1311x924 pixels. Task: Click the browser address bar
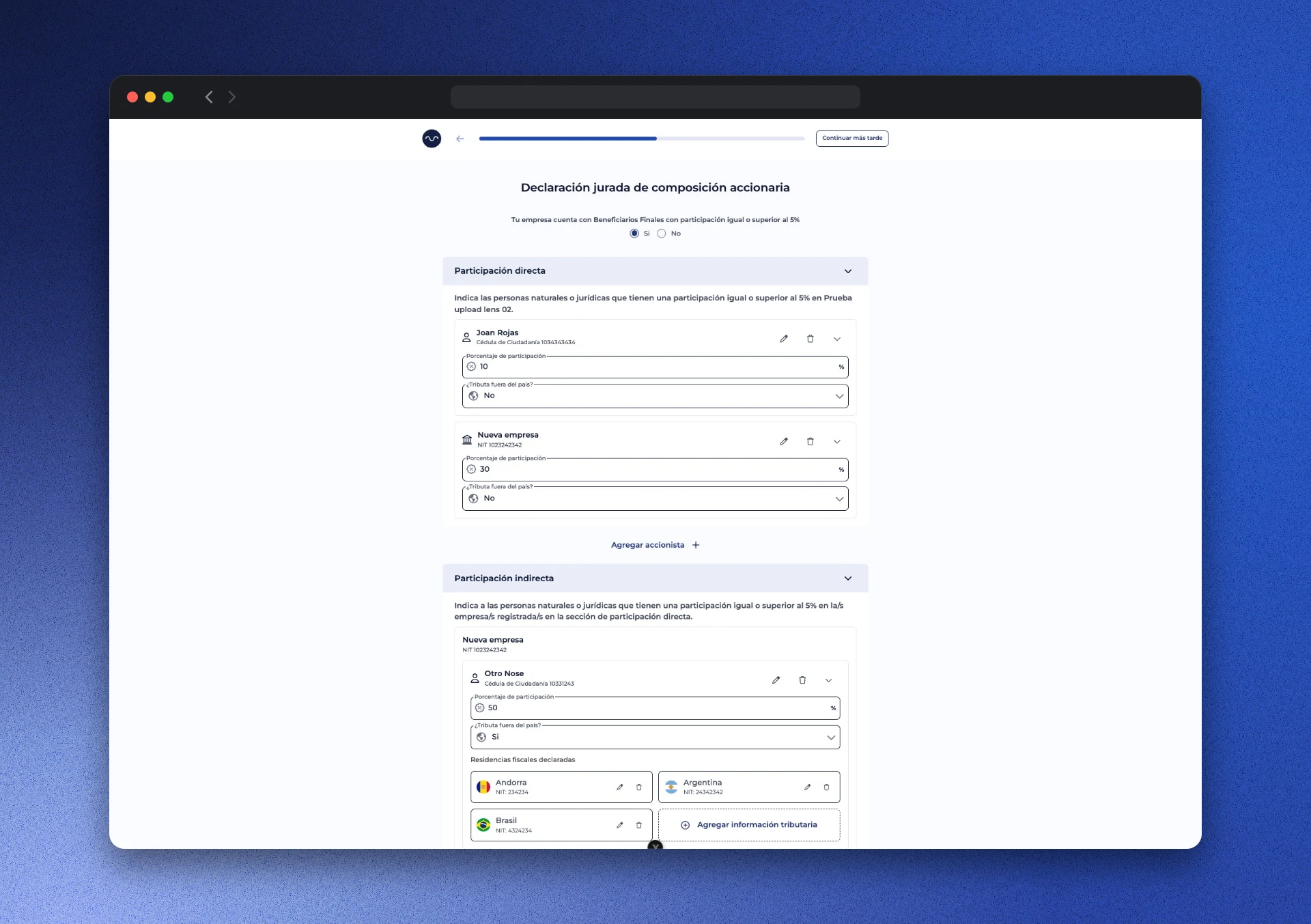(x=655, y=97)
